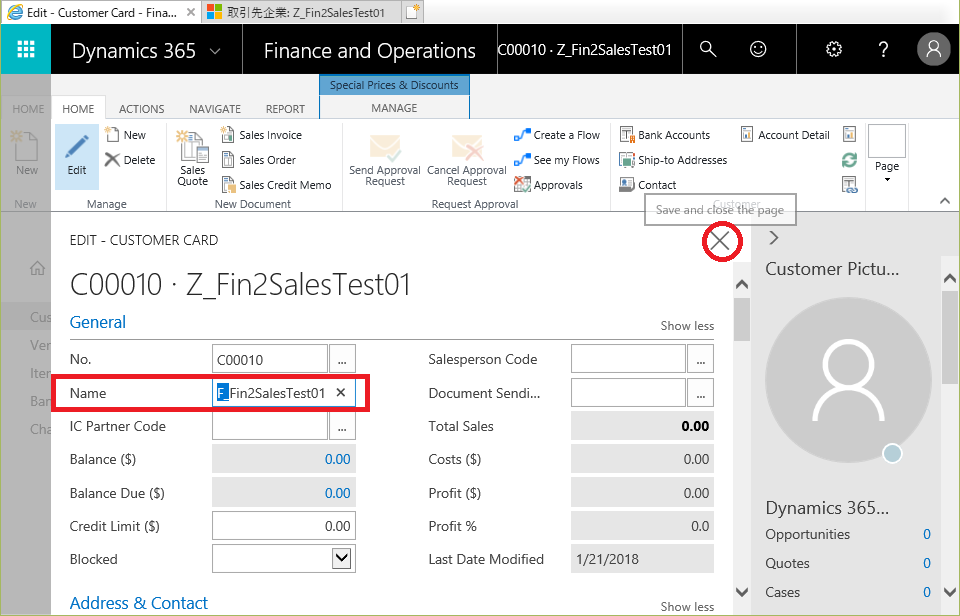Create a new Sales Order
Image resolution: width=960 pixels, height=616 pixels.
pos(258,160)
